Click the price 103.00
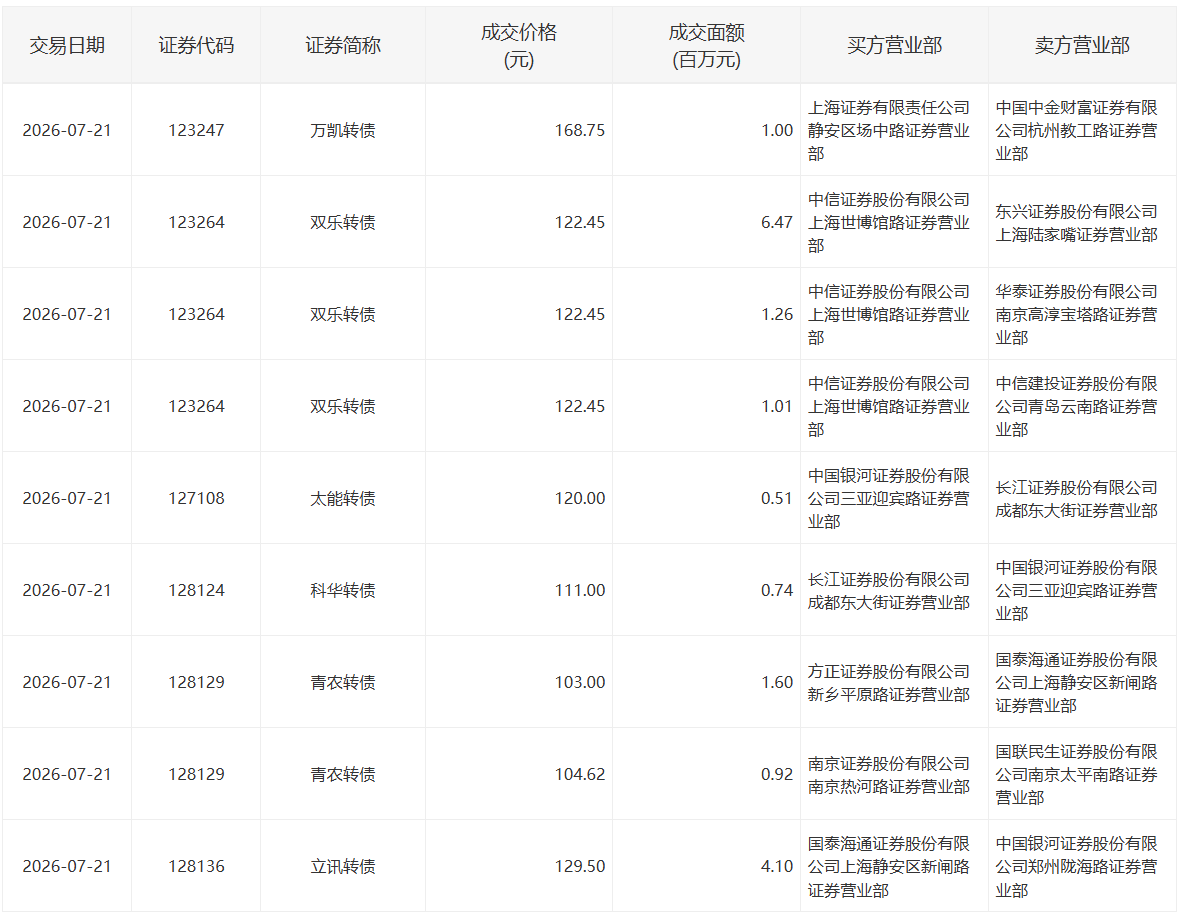Viewport: 1179px width, 918px height. [580, 682]
